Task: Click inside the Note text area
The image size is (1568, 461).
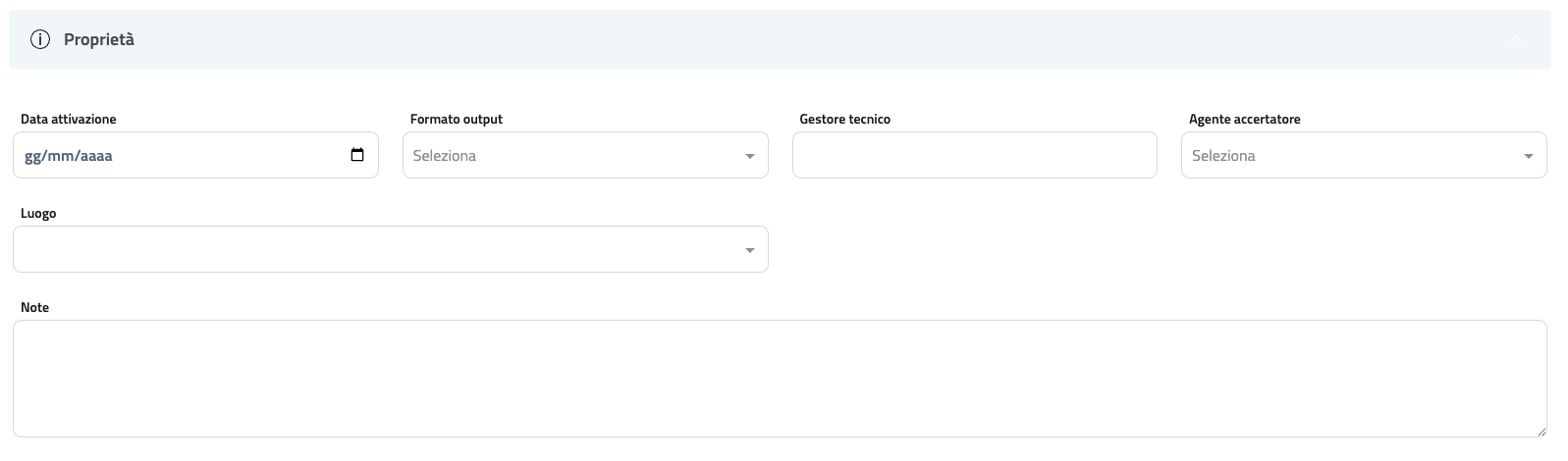Action: (780, 379)
